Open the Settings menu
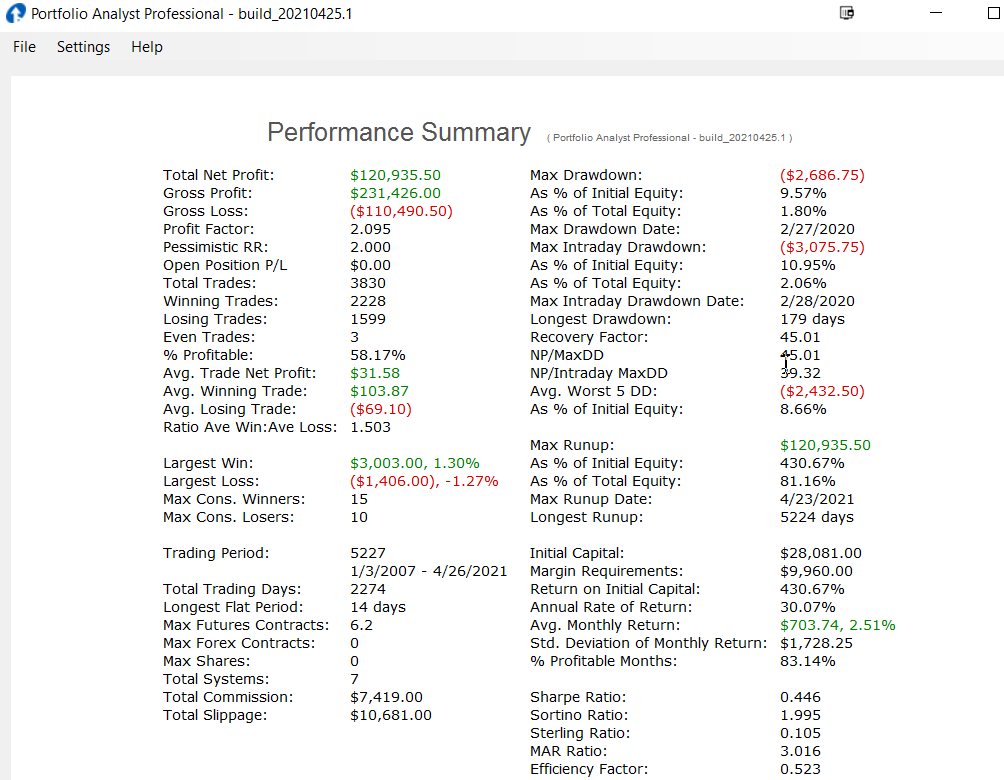The height and width of the screenshot is (780, 1004). [83, 47]
